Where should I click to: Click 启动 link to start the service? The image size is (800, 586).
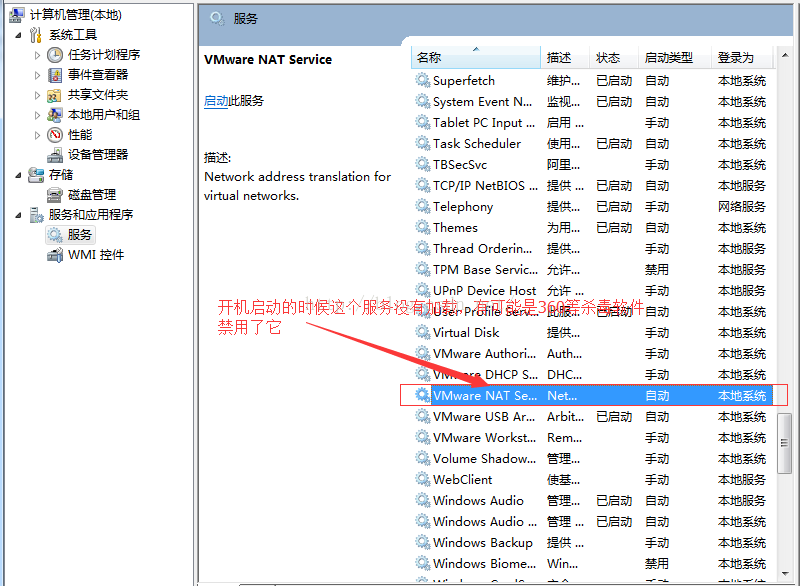click(x=216, y=101)
